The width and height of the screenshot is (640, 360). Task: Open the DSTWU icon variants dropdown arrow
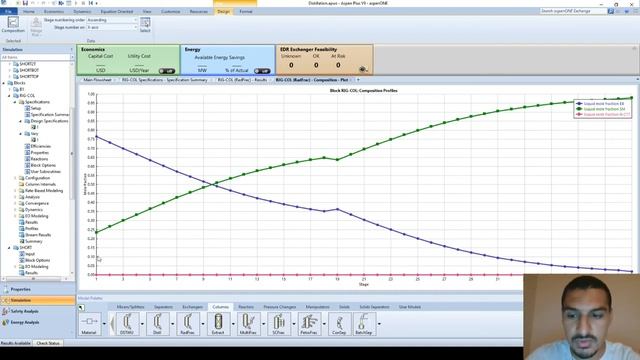[142, 324]
